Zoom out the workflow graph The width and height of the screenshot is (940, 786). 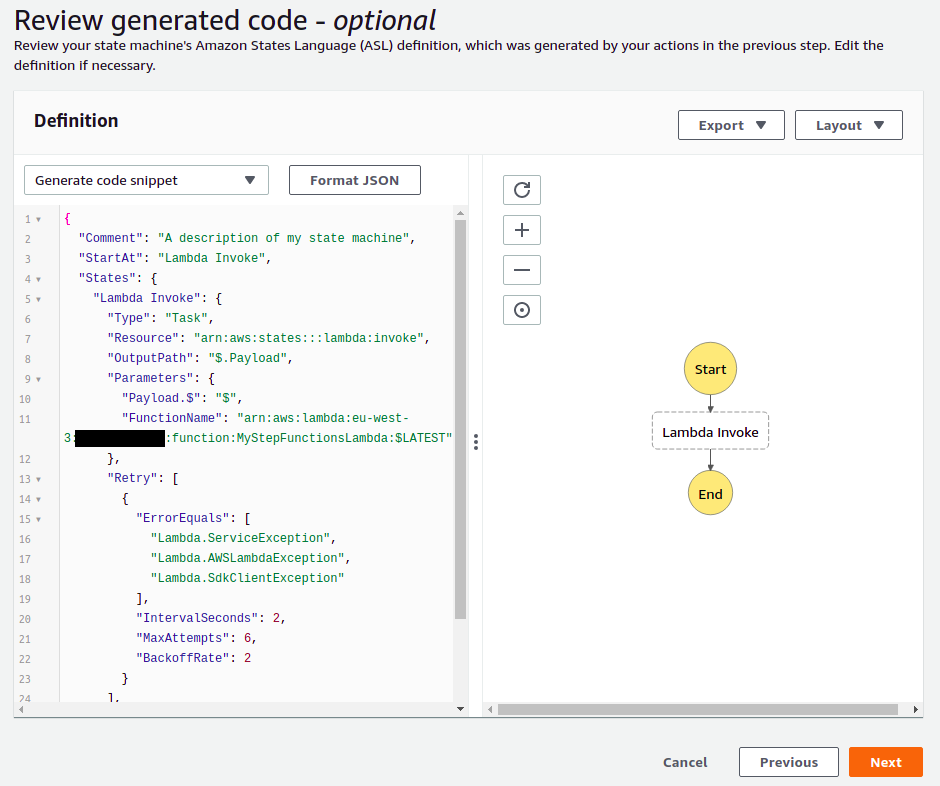point(521,270)
